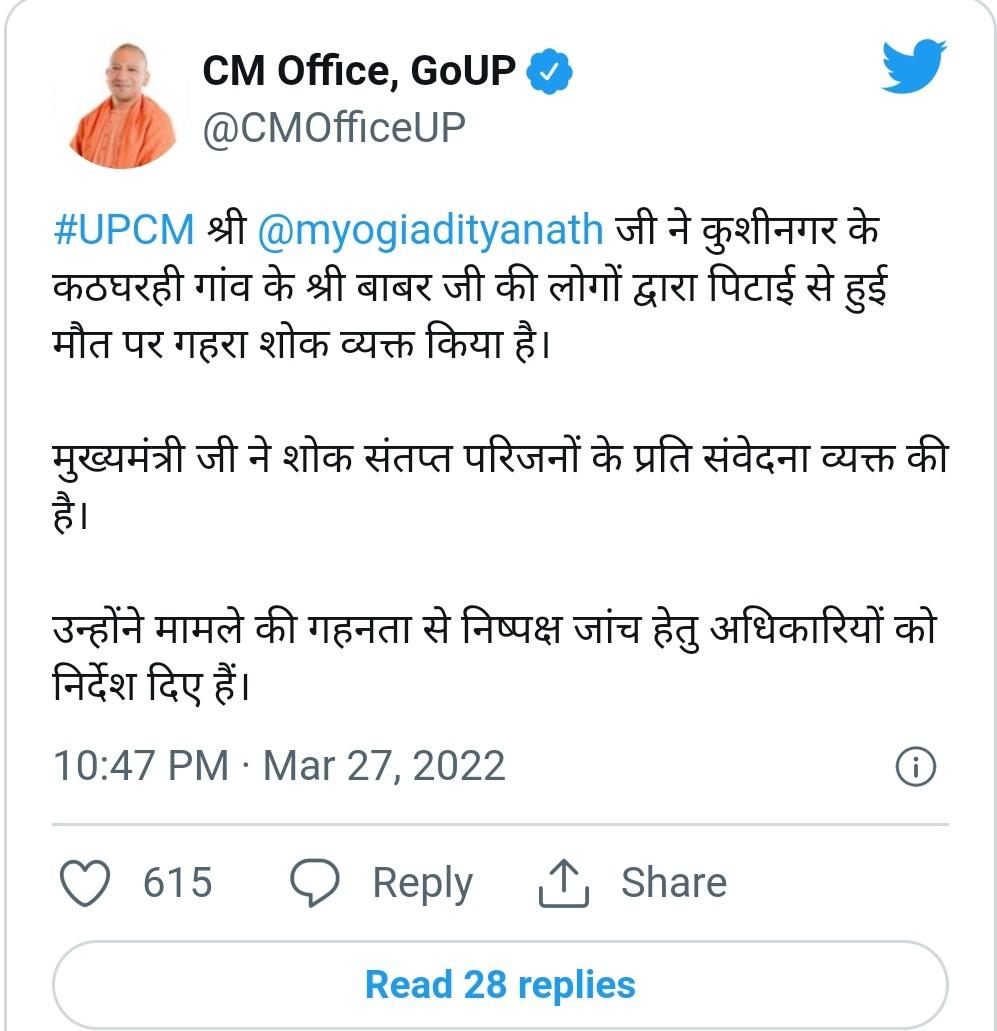Viewport: 997px width, 1031px height.
Task: Open the CM Office profile picture
Action: point(120,102)
